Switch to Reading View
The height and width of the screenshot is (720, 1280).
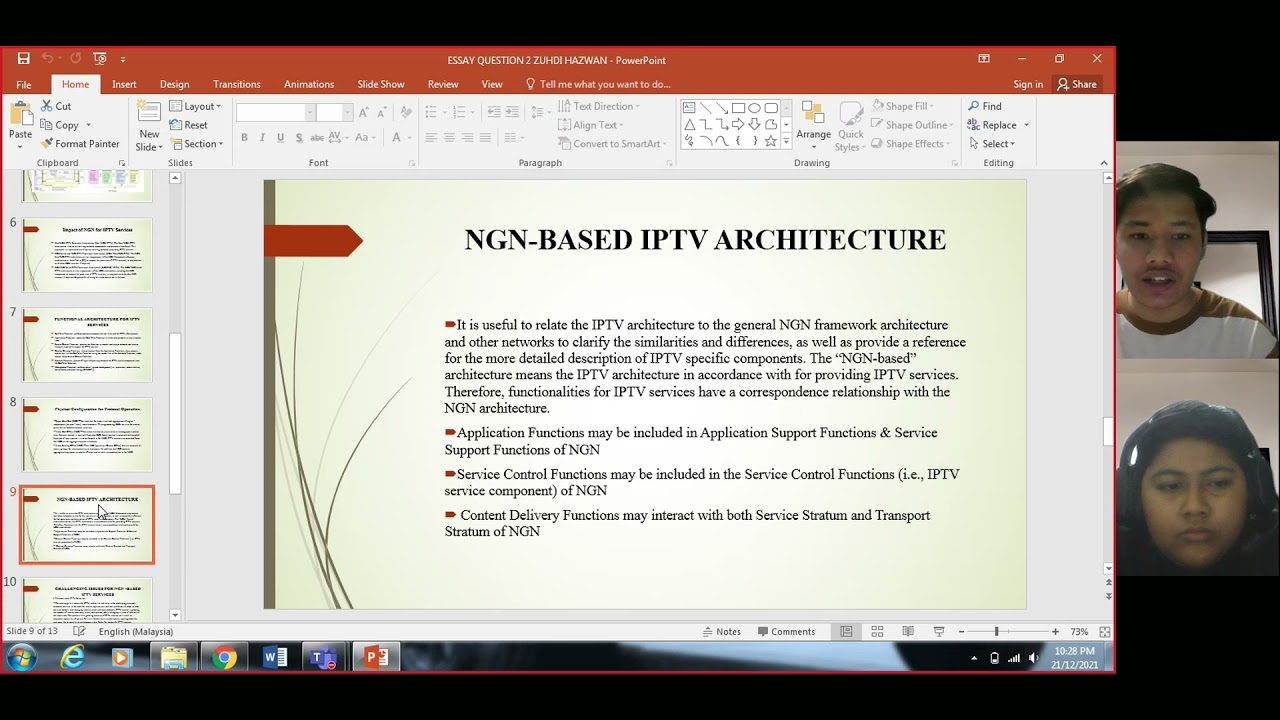[908, 632]
